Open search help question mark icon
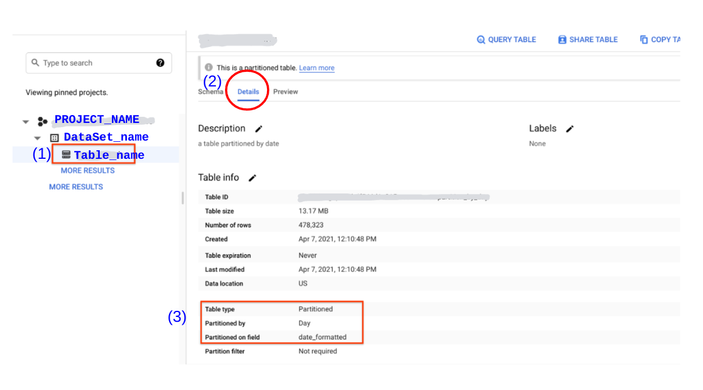Viewport: 703px width, 390px height. click(160, 63)
